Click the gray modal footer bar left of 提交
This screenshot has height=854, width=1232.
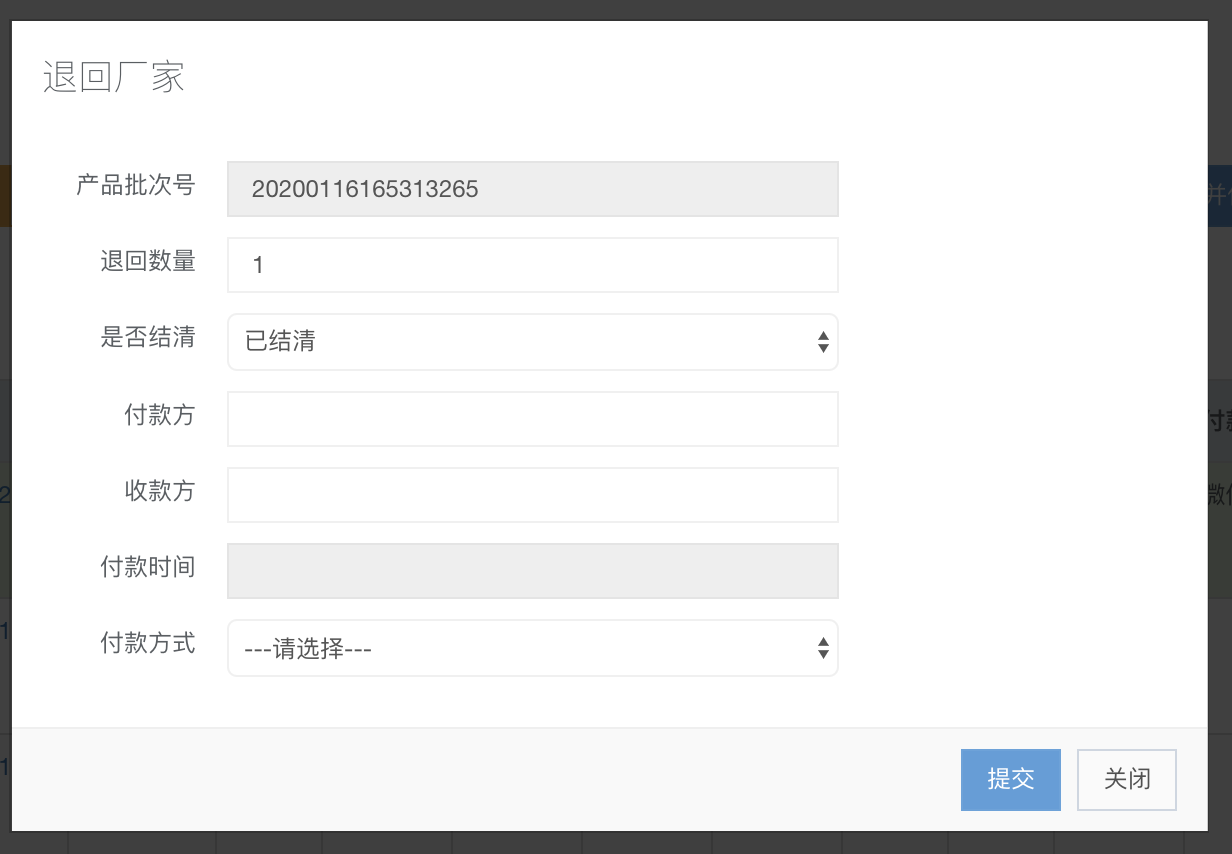[x=480, y=780]
